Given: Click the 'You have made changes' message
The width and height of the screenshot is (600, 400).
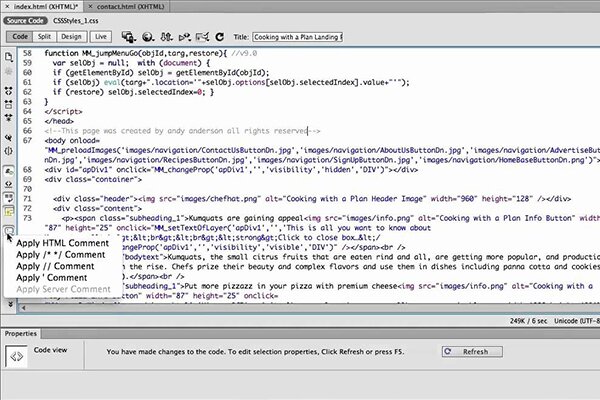Looking at the screenshot, I should (255, 351).
